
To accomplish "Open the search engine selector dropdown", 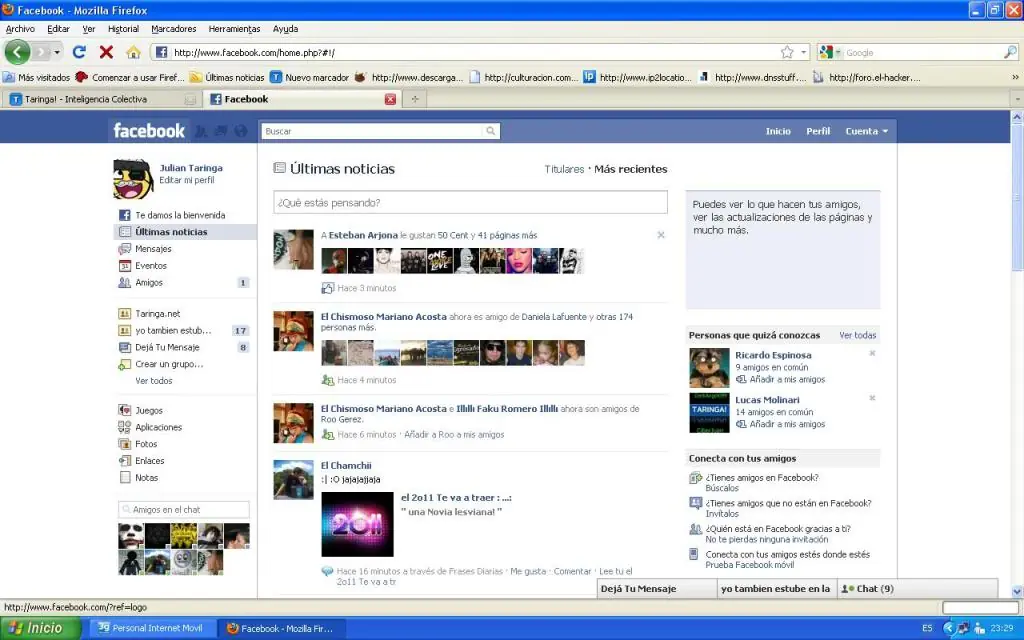I will (x=829, y=52).
